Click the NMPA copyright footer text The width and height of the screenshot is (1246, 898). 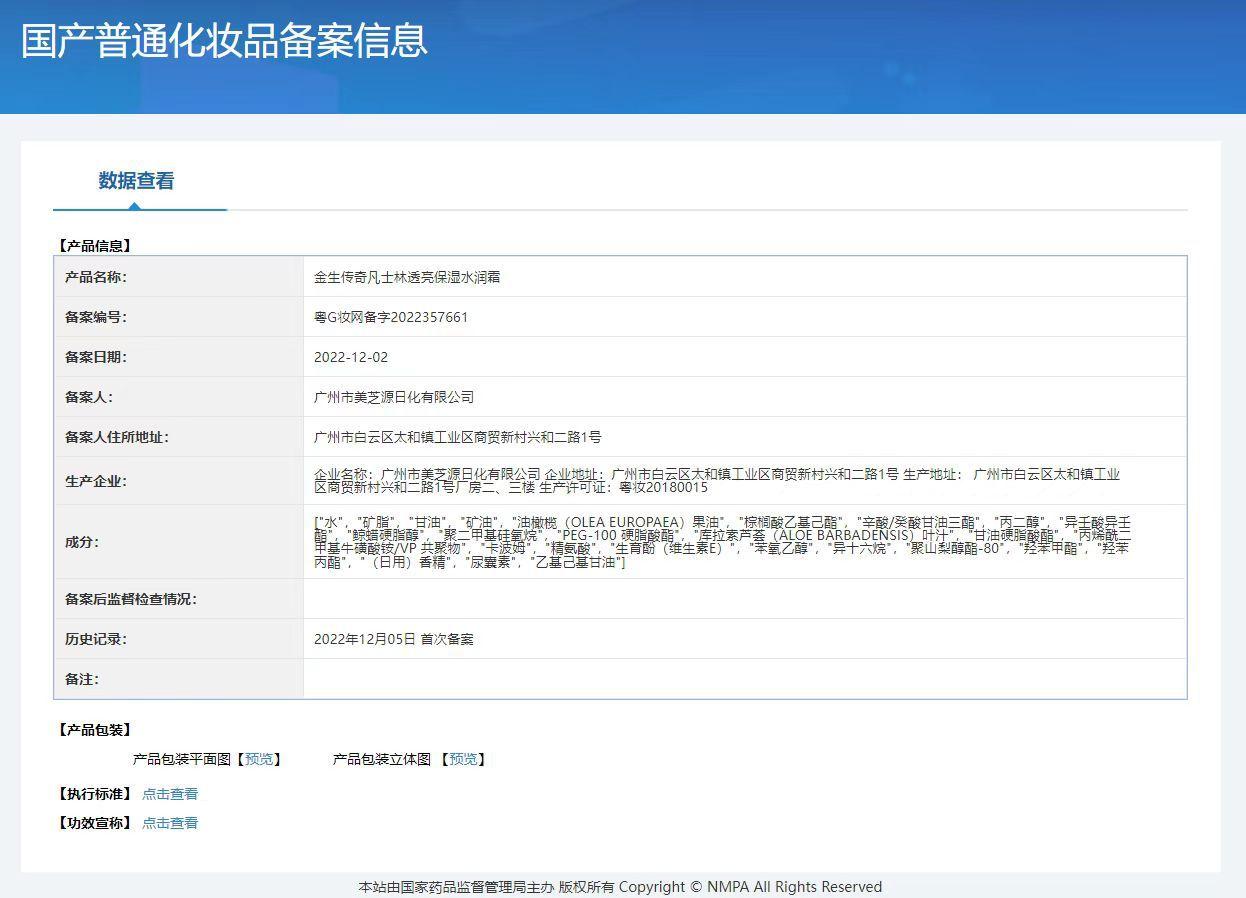pos(620,887)
